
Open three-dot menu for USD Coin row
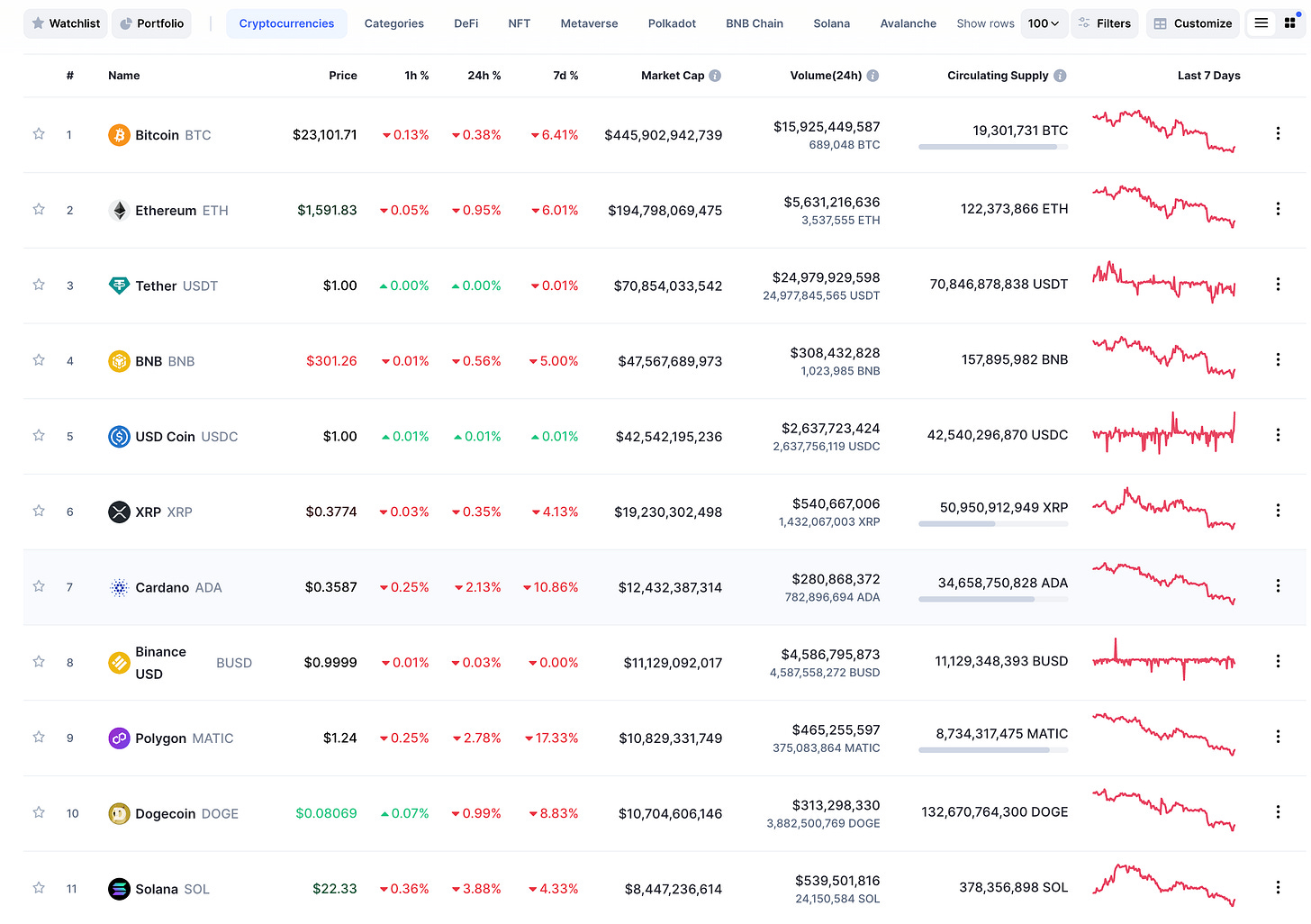click(x=1278, y=435)
